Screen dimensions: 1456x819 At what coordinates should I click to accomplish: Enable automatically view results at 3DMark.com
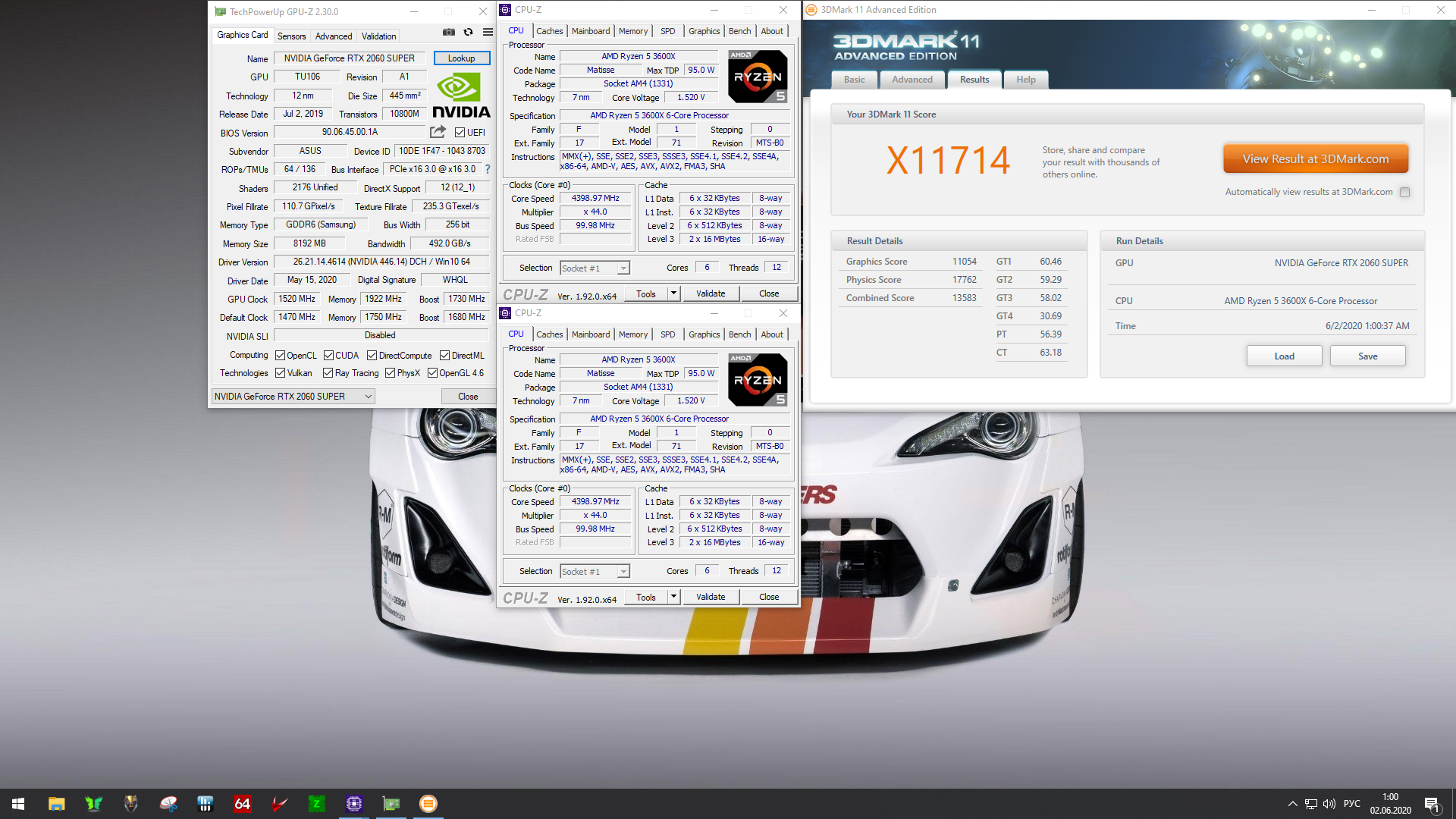(x=1404, y=192)
